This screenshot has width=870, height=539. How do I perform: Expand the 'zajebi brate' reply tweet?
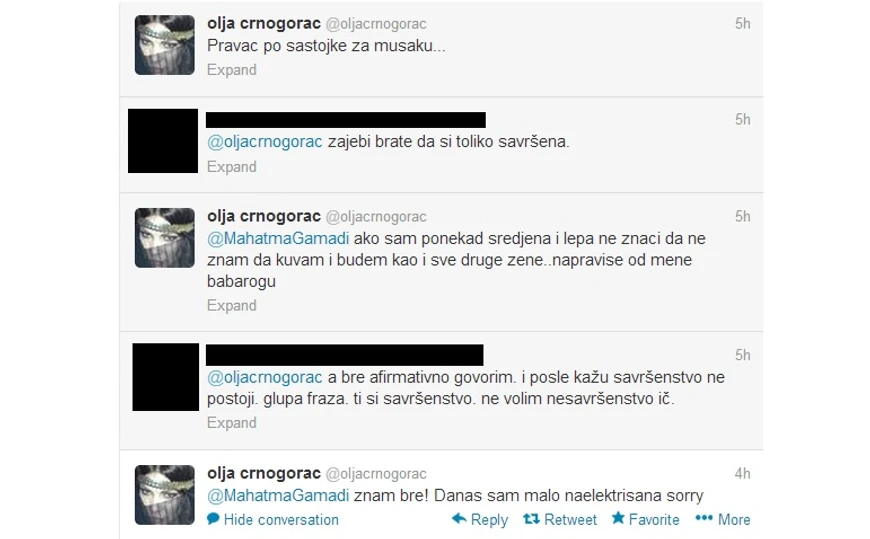[231, 167]
